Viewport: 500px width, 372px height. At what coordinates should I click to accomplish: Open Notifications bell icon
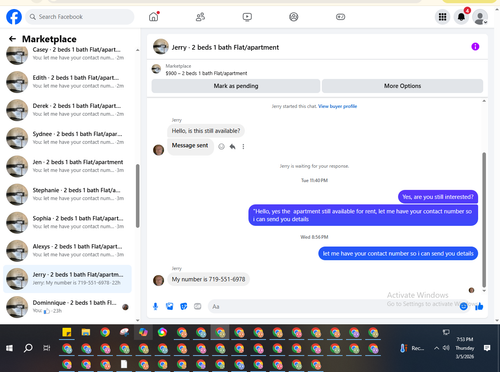[461, 17]
